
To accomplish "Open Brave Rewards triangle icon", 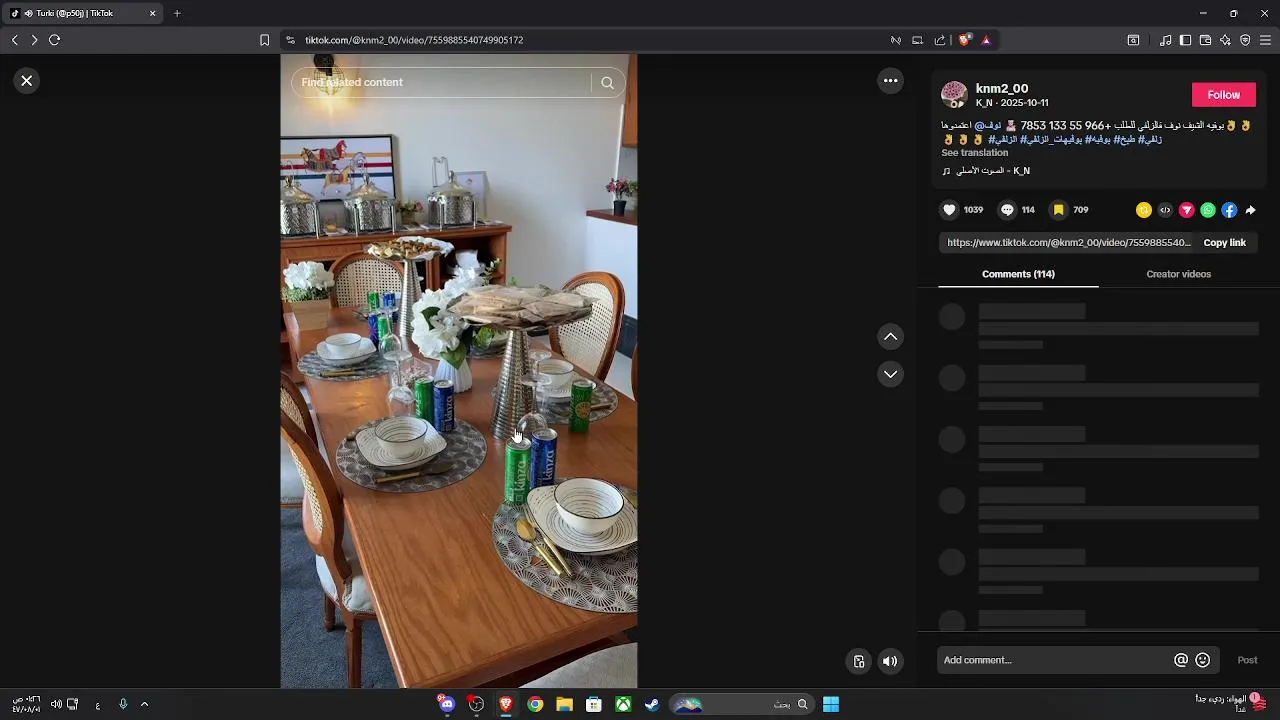I will (986, 40).
